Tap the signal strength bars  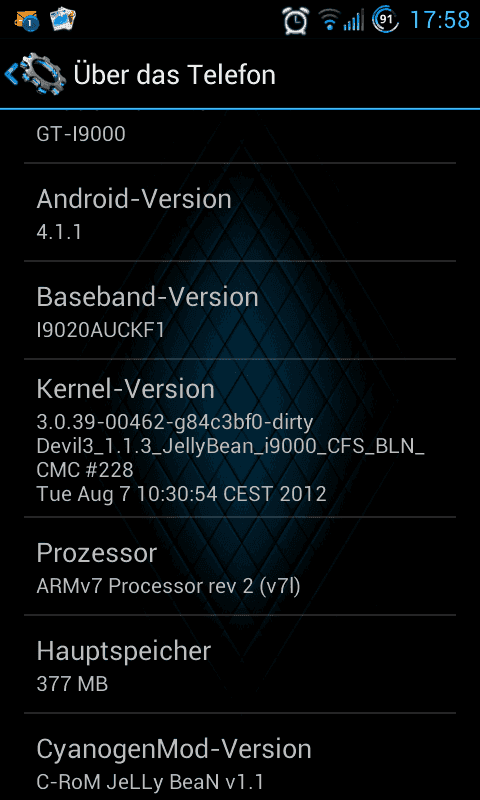coord(353,20)
